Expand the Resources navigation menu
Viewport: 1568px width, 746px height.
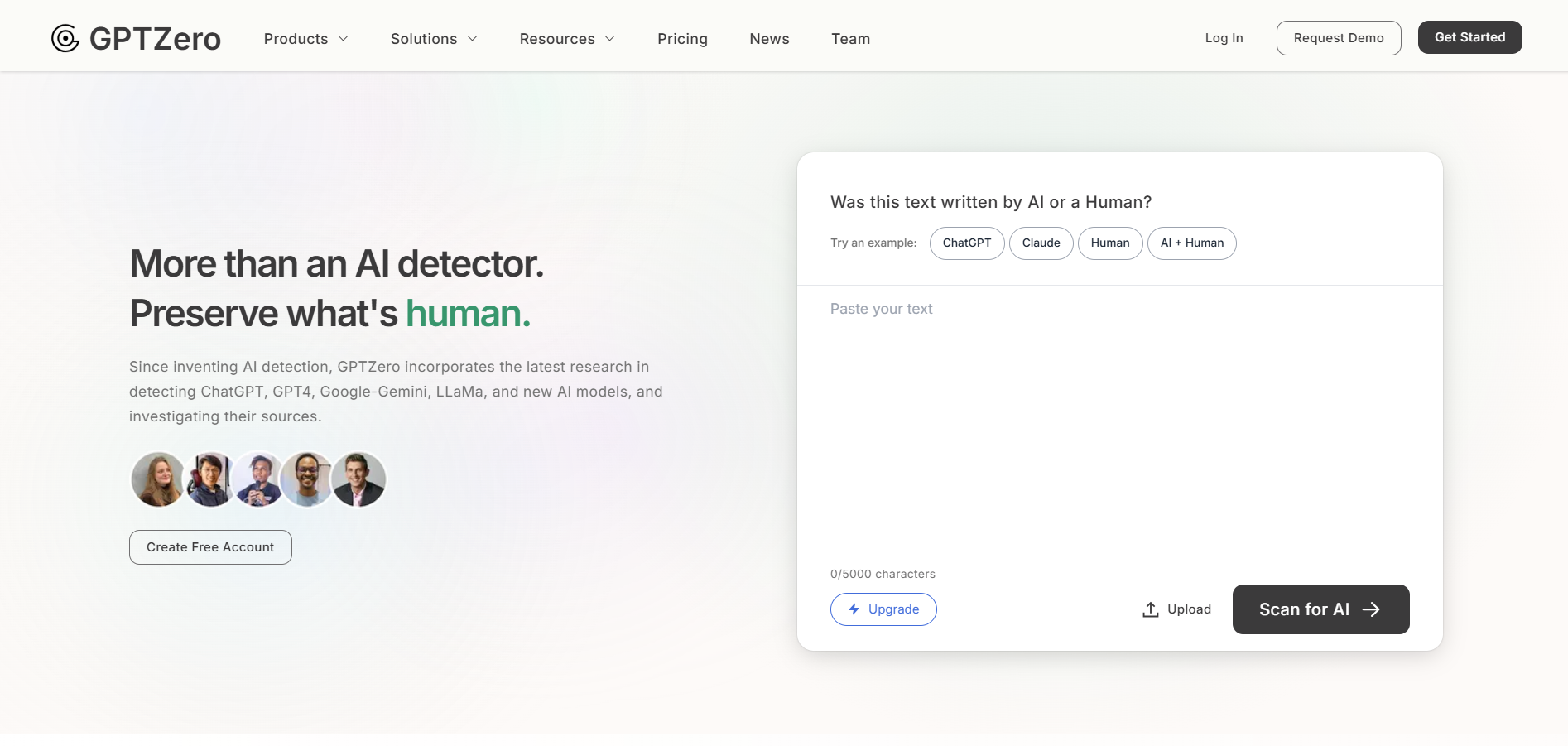click(x=566, y=39)
